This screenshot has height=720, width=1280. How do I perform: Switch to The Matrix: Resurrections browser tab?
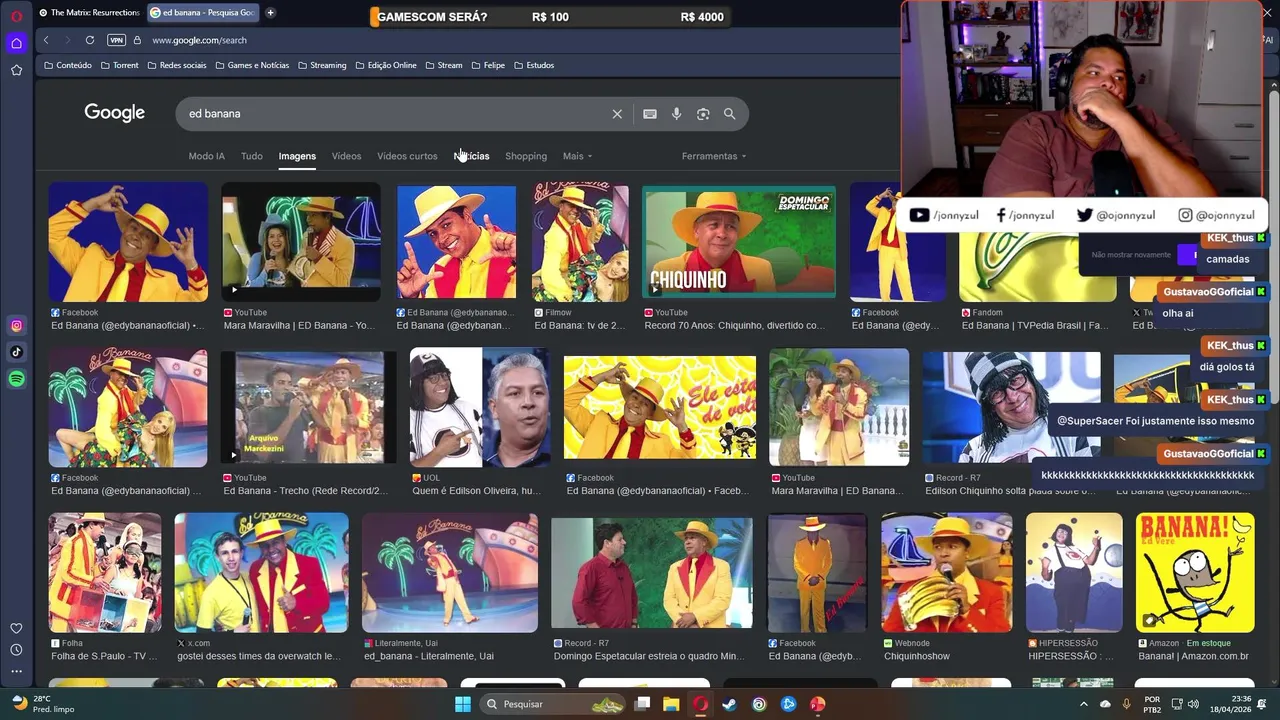88,13
